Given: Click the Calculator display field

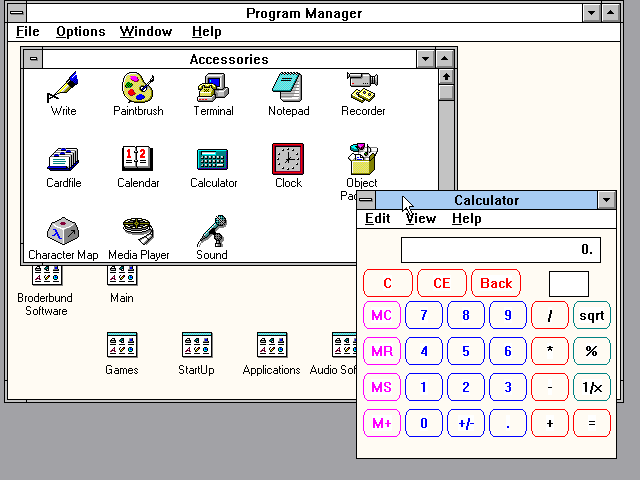Looking at the screenshot, I should [501, 250].
